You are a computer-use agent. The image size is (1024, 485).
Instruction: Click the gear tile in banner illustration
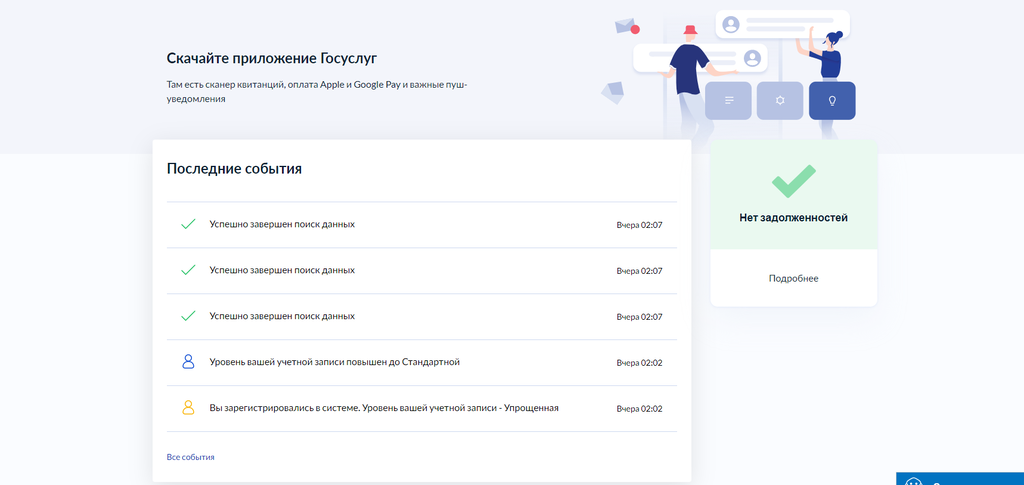pos(780,101)
